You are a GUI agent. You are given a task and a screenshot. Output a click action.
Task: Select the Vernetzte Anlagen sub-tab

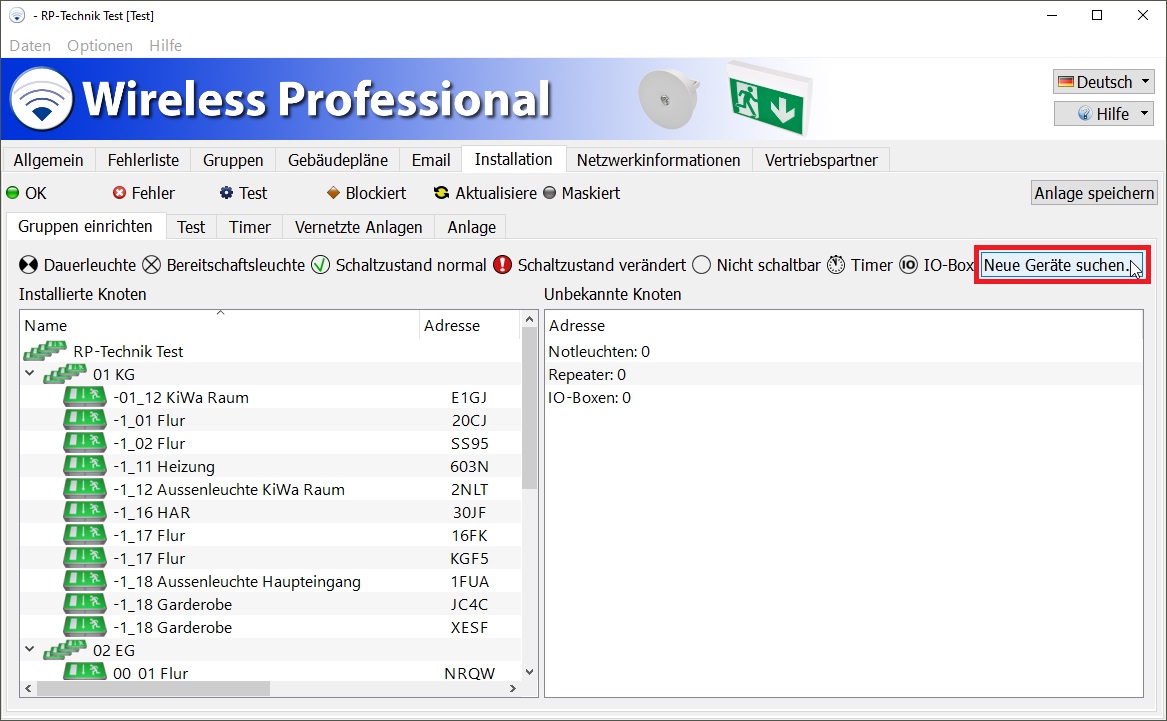pyautogui.click(x=359, y=227)
